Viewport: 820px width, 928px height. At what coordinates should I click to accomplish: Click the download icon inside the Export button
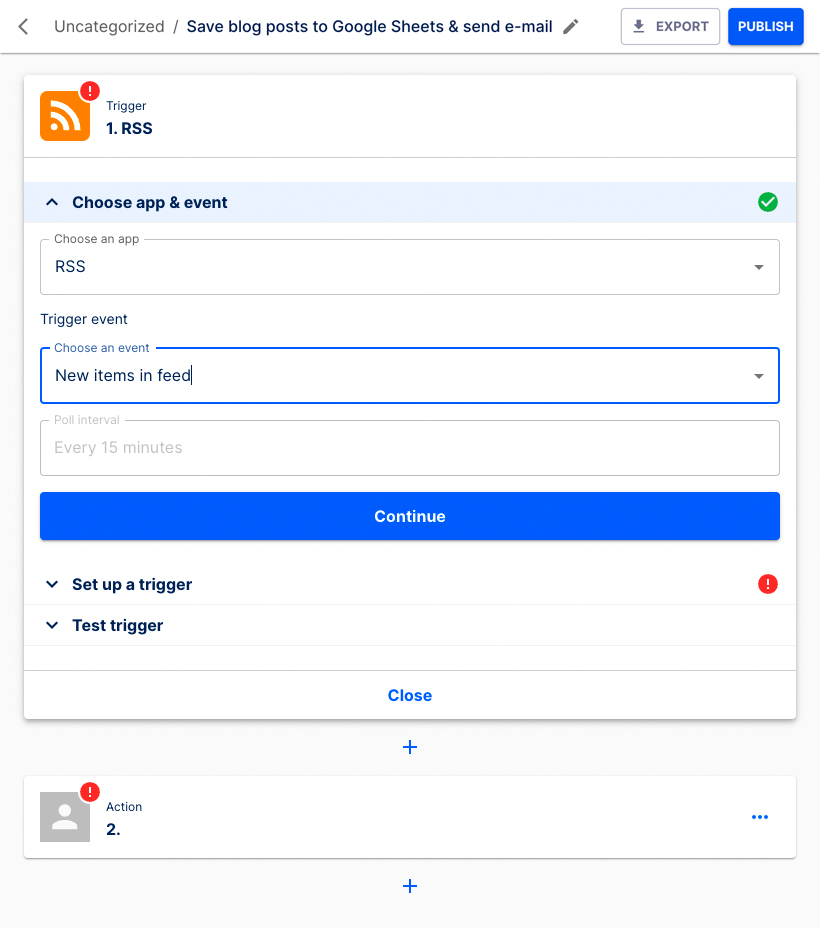click(x=639, y=26)
